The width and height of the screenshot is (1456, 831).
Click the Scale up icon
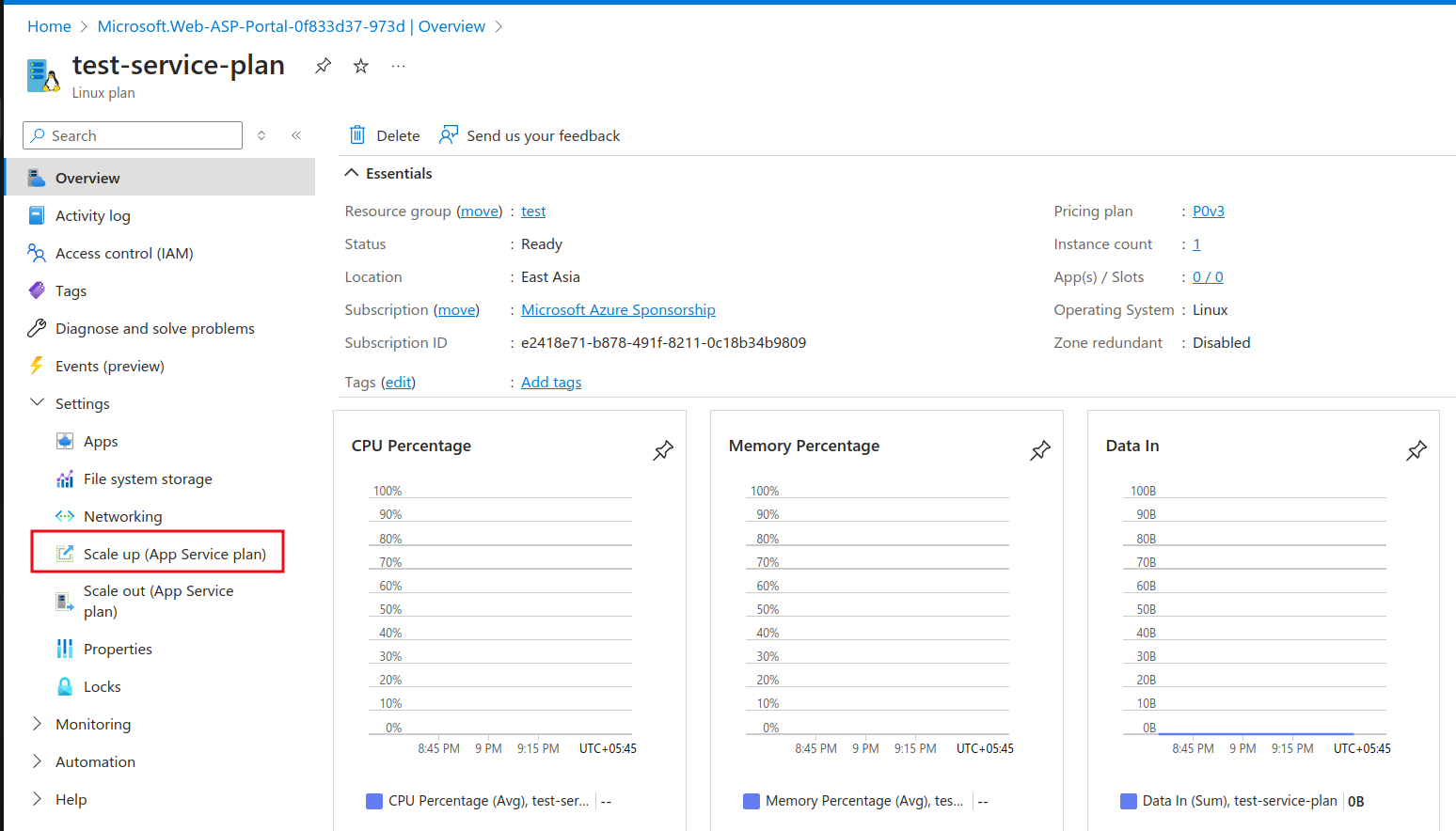click(x=65, y=554)
